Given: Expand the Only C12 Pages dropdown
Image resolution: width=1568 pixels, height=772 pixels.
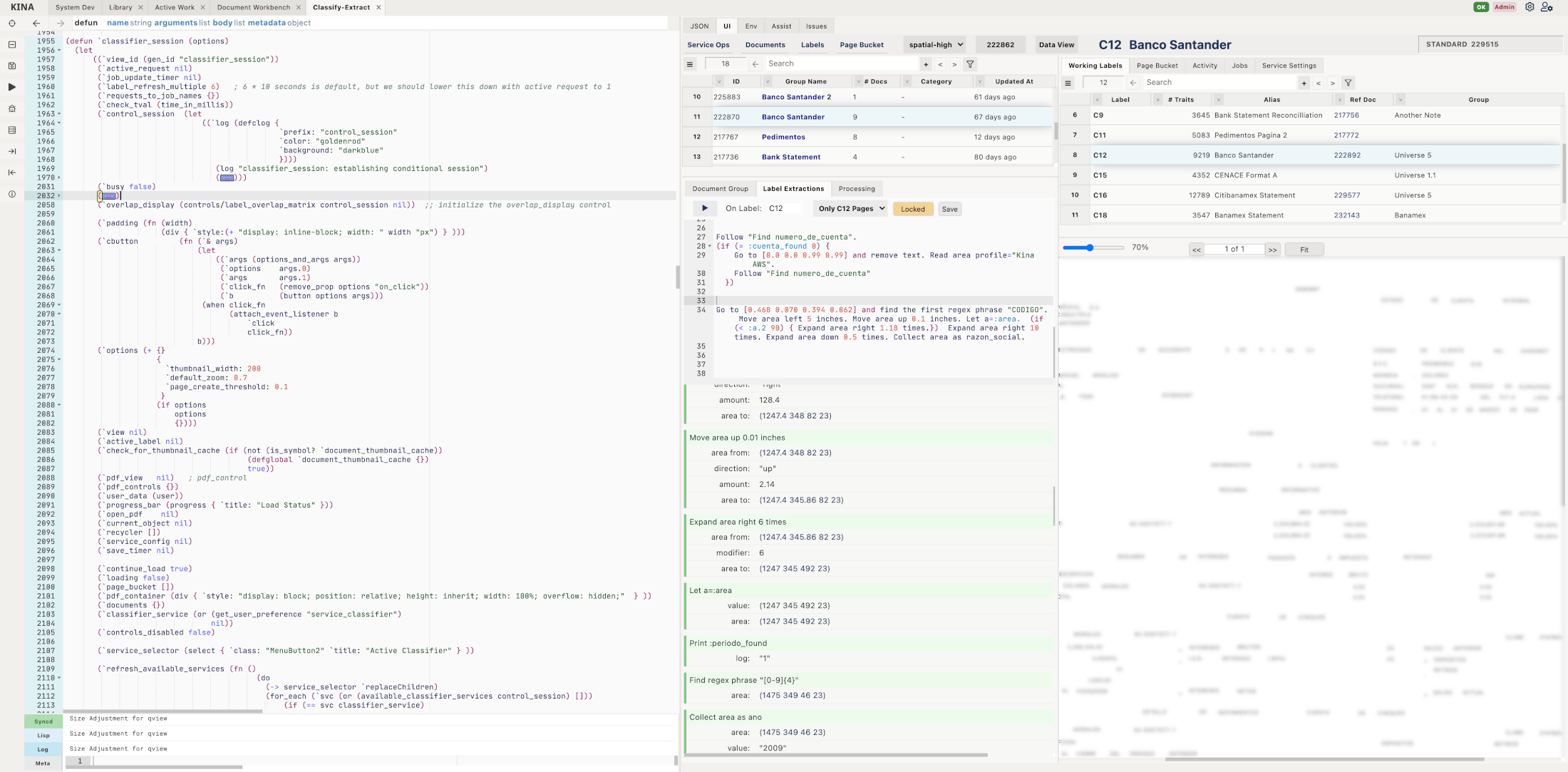Looking at the screenshot, I should coord(851,209).
